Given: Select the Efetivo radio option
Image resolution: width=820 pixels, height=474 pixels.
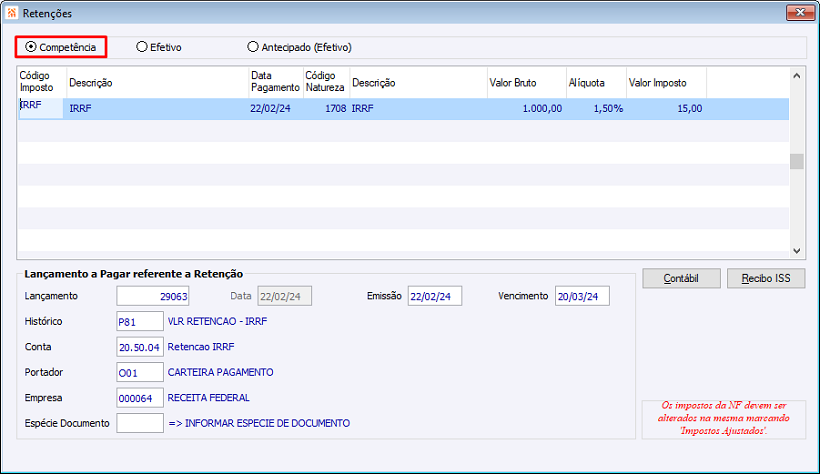Looking at the screenshot, I should click(x=158, y=47).
